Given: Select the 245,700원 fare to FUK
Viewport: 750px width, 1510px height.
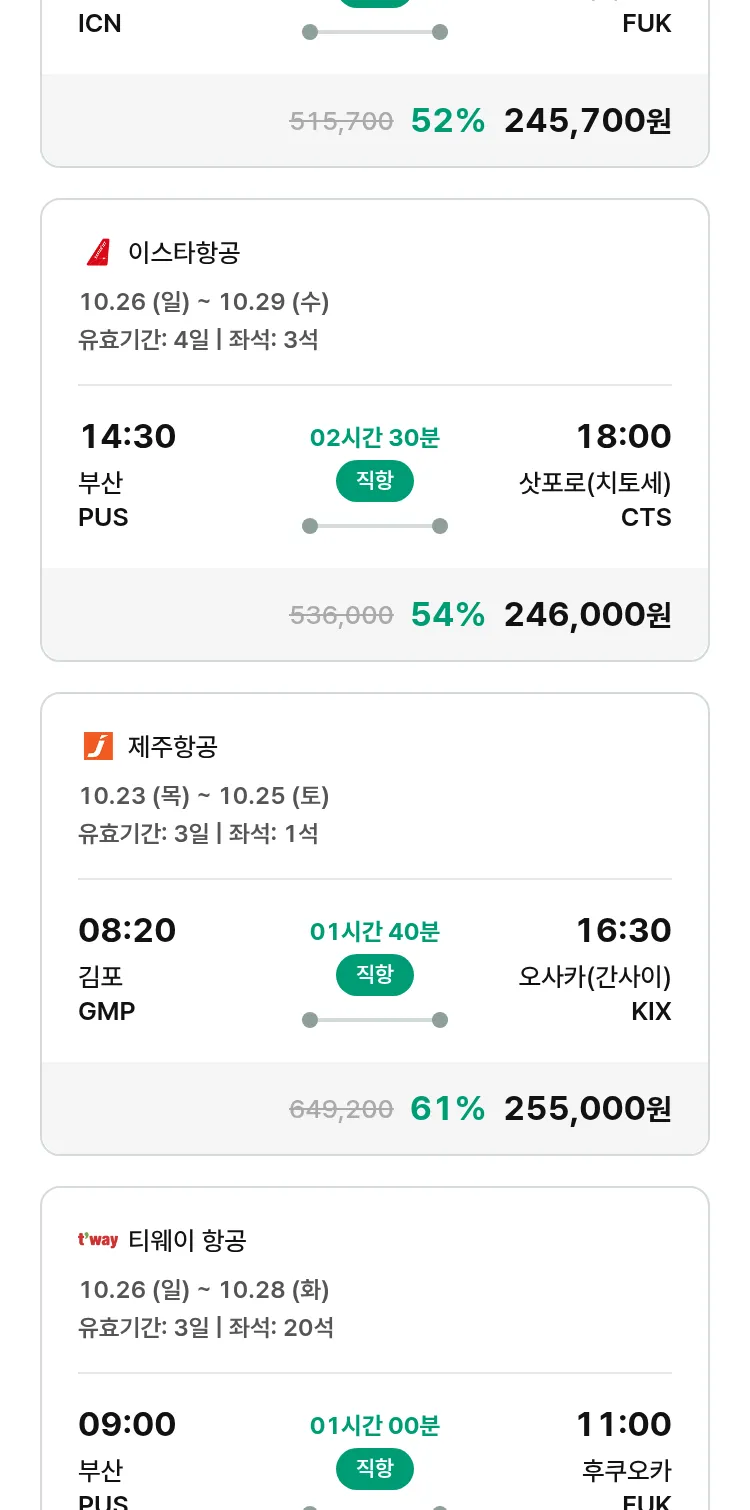Looking at the screenshot, I should click(x=587, y=121).
